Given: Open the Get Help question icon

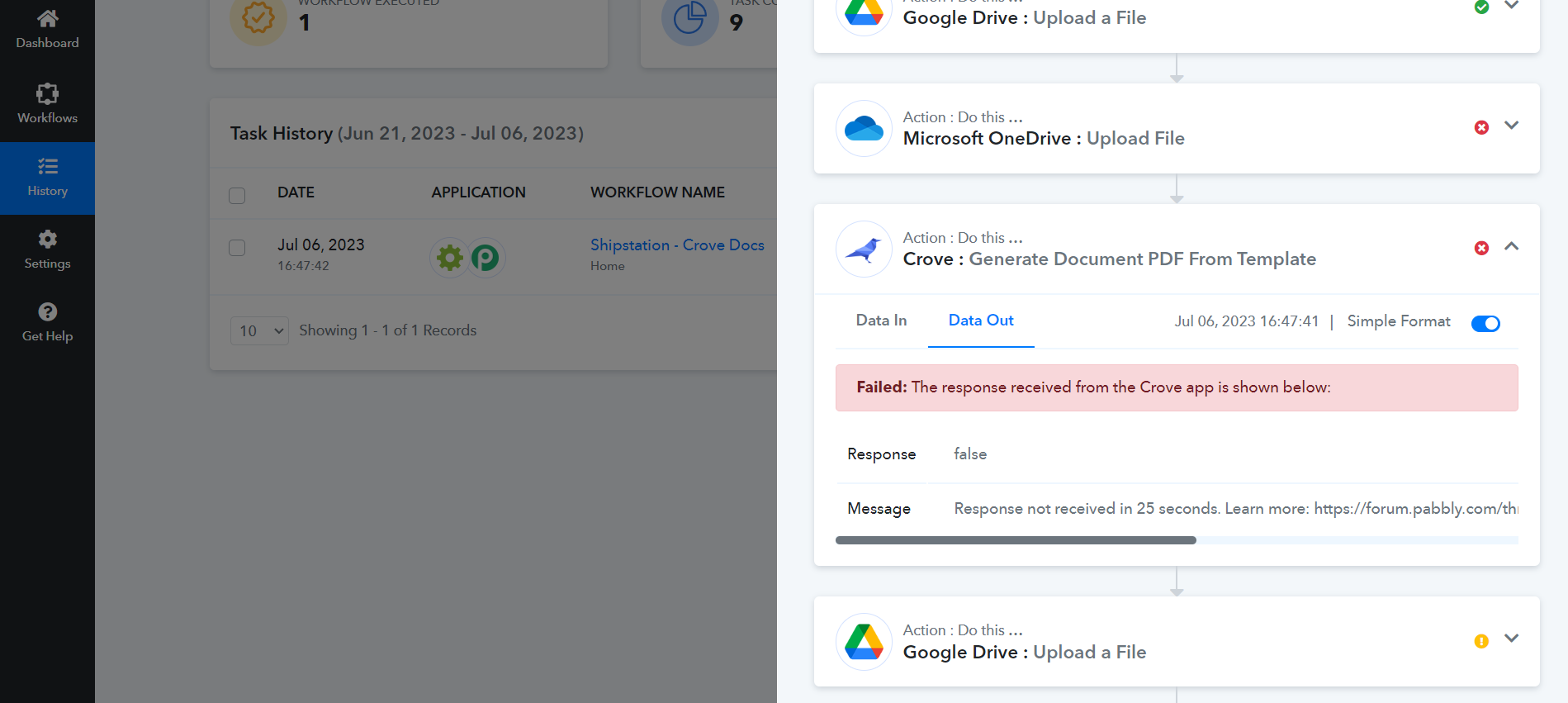Looking at the screenshot, I should point(47,311).
